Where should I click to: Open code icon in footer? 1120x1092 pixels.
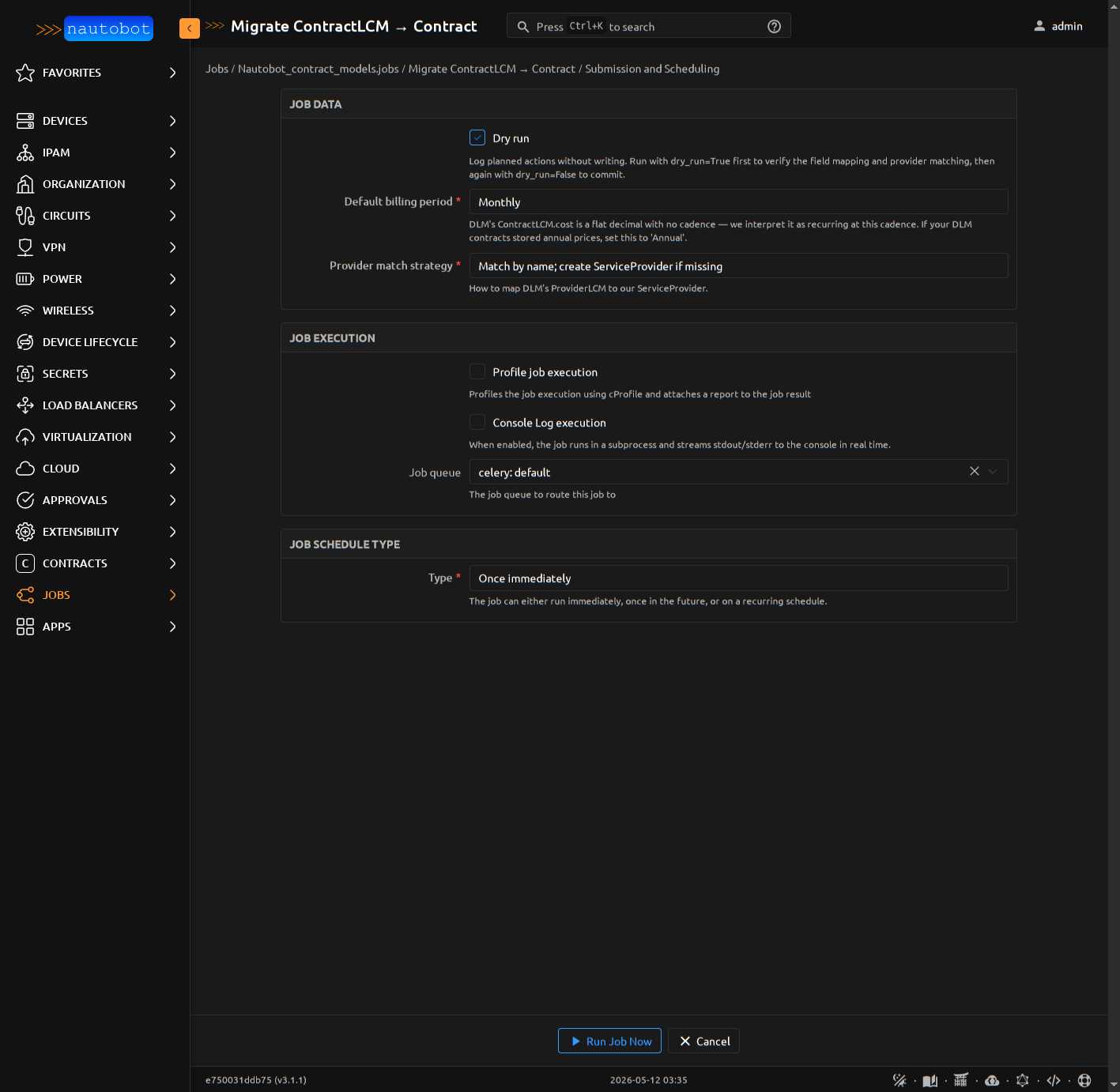(x=1054, y=1080)
